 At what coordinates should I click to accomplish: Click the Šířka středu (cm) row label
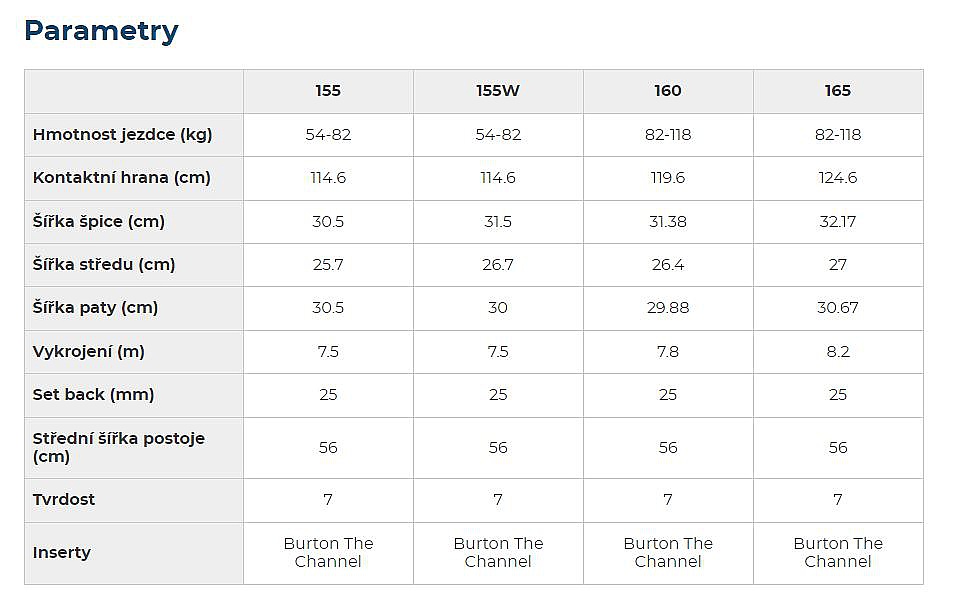[104, 264]
